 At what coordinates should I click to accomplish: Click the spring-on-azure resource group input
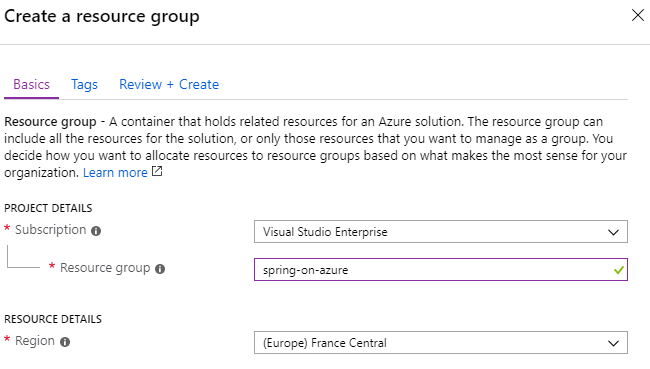click(441, 269)
